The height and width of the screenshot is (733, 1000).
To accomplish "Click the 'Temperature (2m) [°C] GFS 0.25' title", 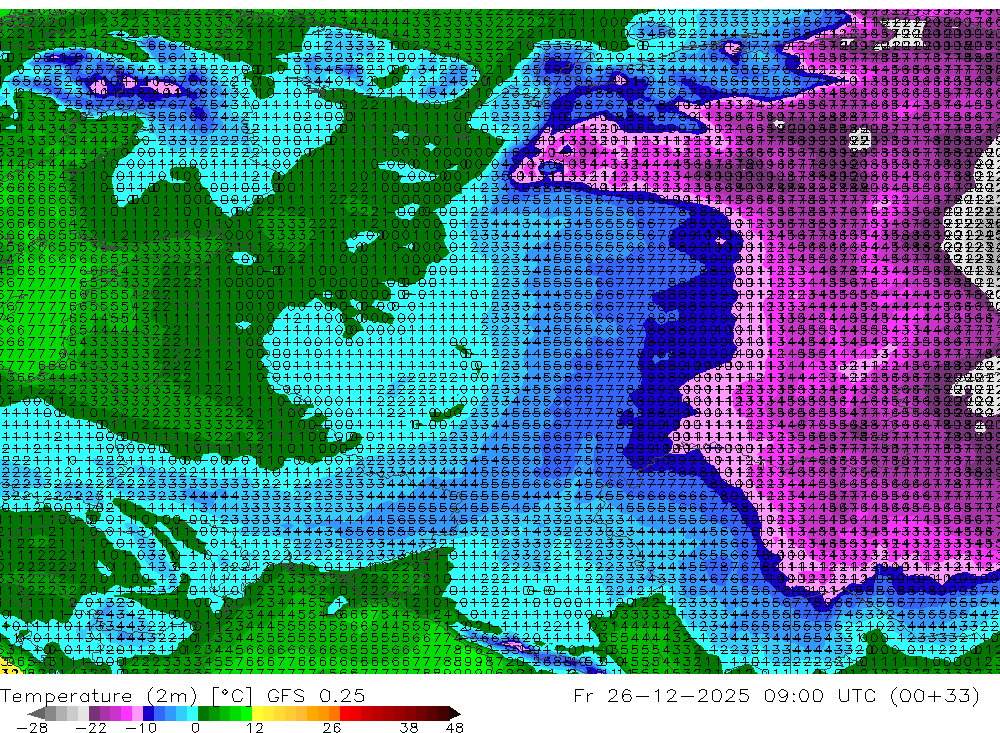I will [x=182, y=695].
